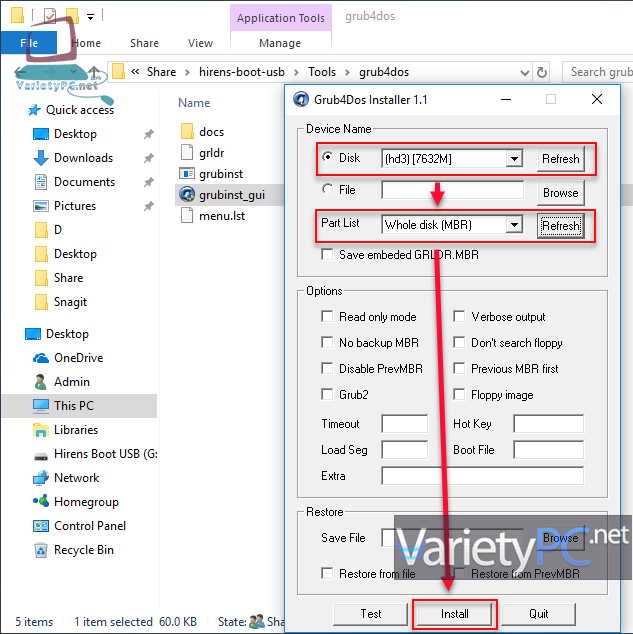The height and width of the screenshot is (634, 633).
Task: Expand the chevron after Share in path
Action: click(x=187, y=72)
